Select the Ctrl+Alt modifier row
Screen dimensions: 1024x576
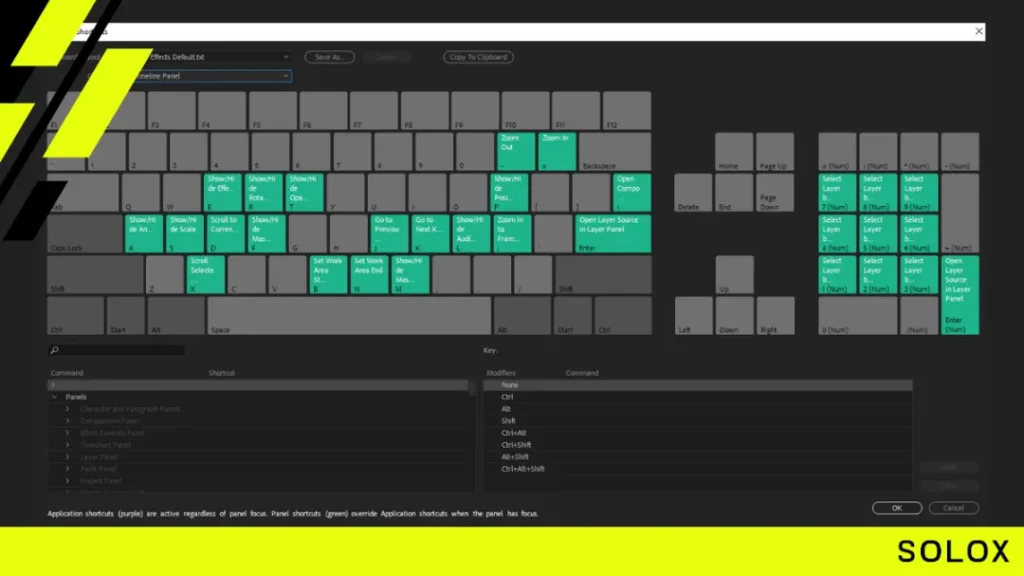click(x=697, y=433)
